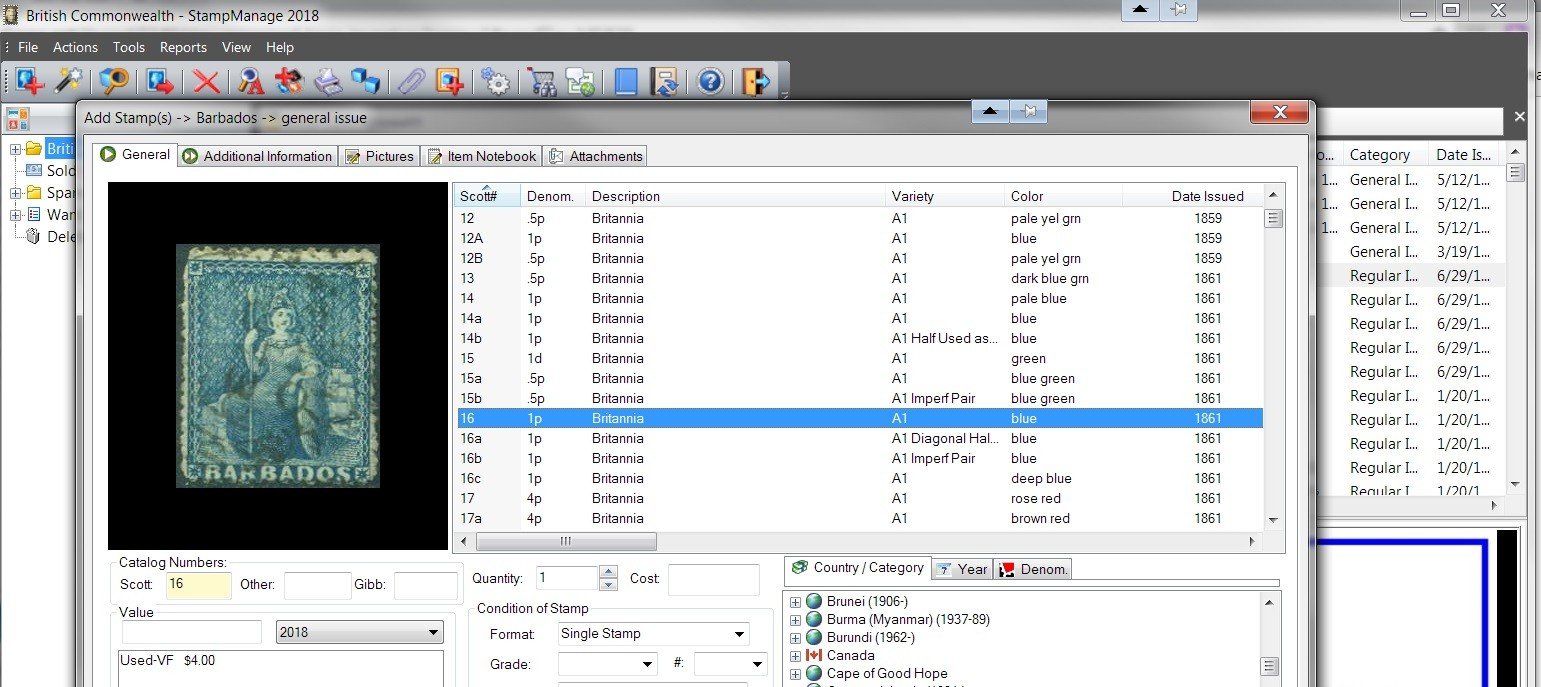Expand the Canada tree node
Image resolution: width=1541 pixels, height=687 pixels.
point(796,656)
